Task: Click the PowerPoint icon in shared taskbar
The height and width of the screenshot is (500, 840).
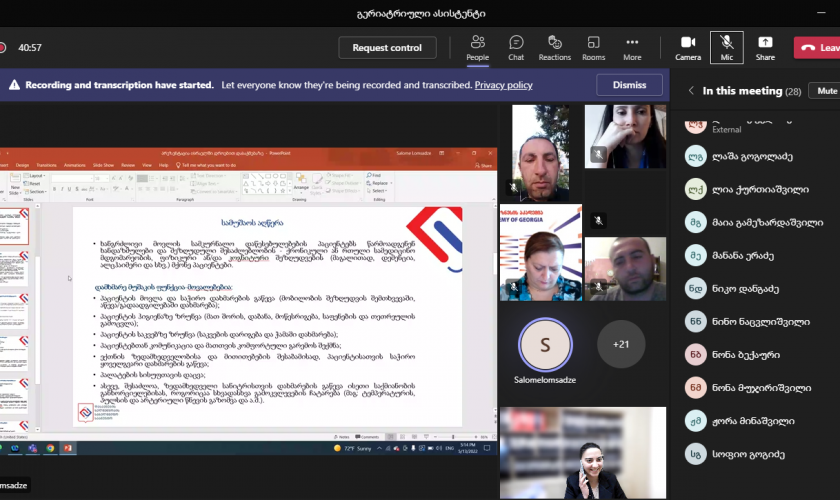Action: 69,449
